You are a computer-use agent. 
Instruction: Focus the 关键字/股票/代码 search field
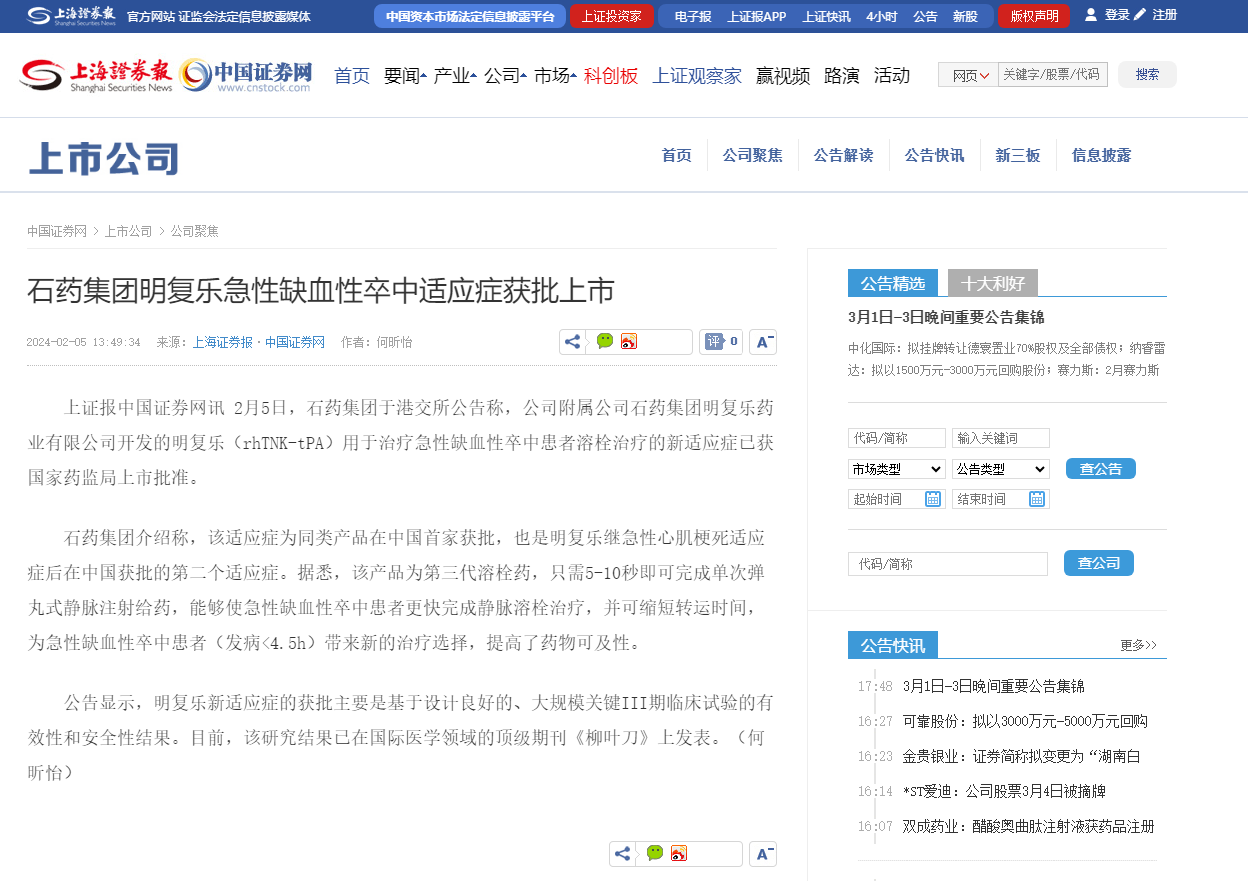point(1052,75)
